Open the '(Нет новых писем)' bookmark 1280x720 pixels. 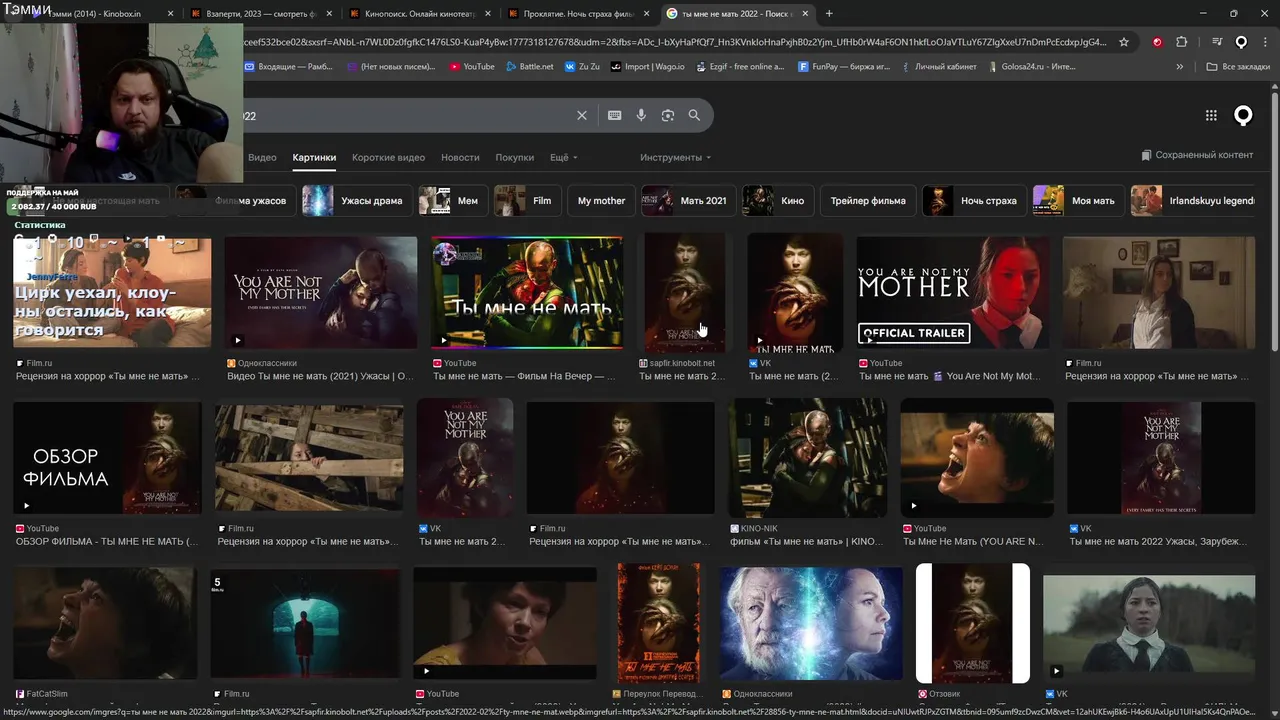click(x=391, y=67)
